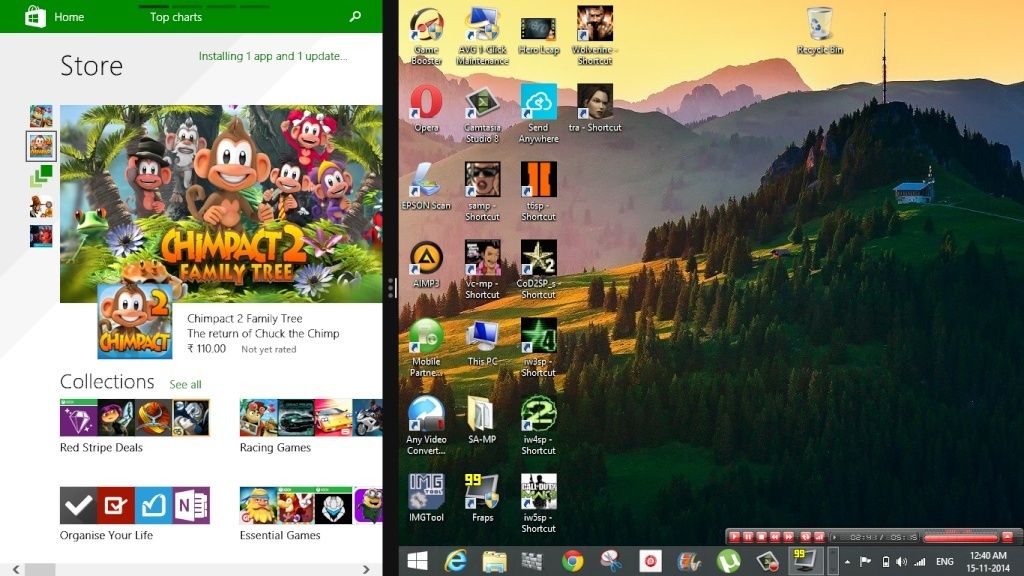Select the 'vc-mp - Shortcut' desktop icon
Screen dimensions: 1024x576
483,270
